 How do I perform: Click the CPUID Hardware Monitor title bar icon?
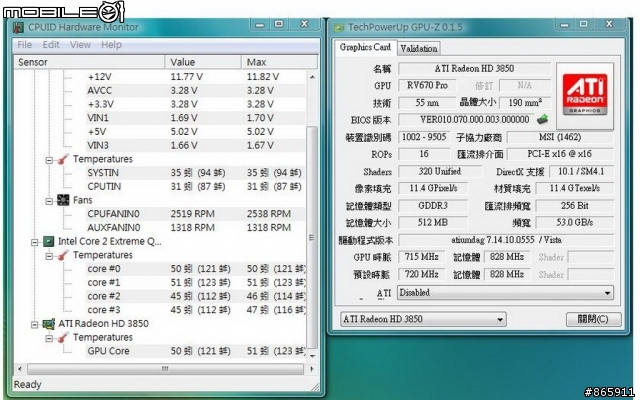pyautogui.click(x=18, y=27)
